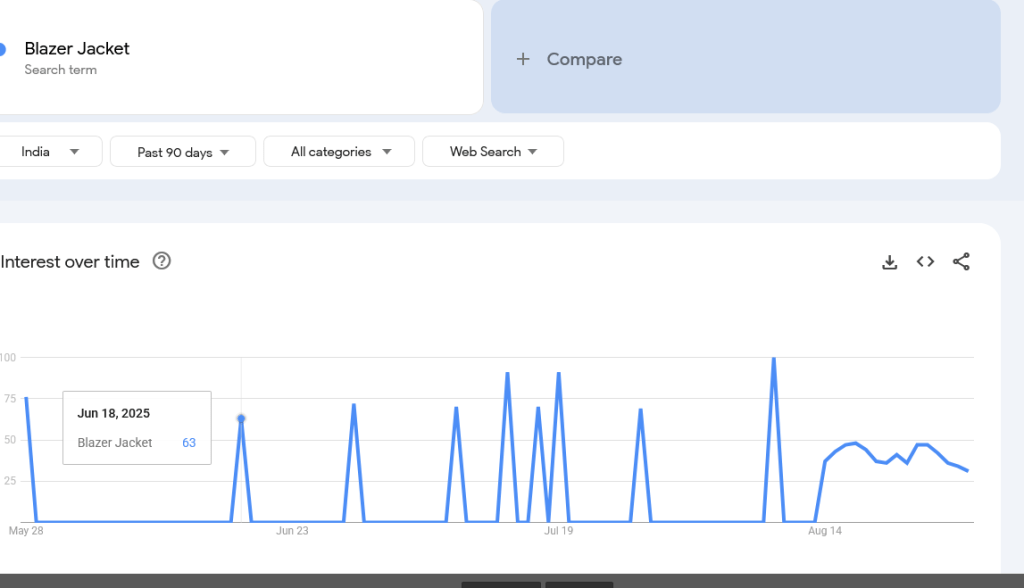Screen dimensions: 1024x588
Task: Click the Search term subtitle
Action: click(x=61, y=70)
